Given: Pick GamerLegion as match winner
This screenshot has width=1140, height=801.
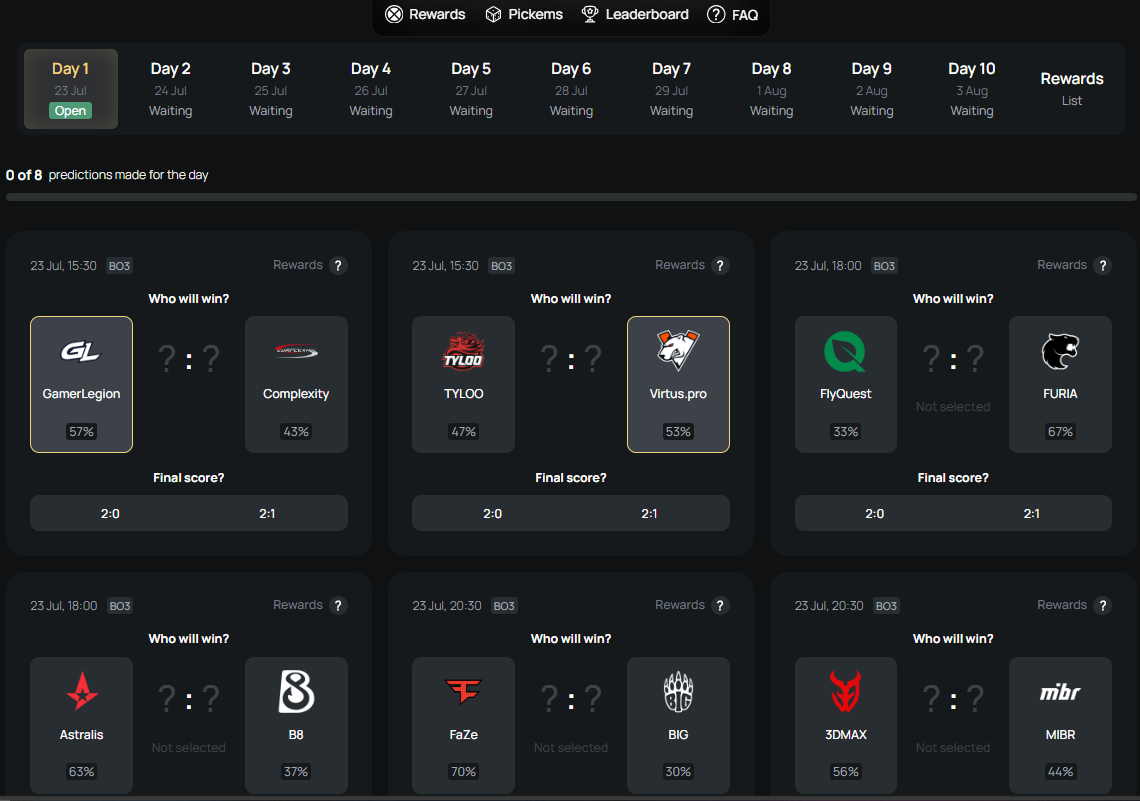Looking at the screenshot, I should 81,385.
